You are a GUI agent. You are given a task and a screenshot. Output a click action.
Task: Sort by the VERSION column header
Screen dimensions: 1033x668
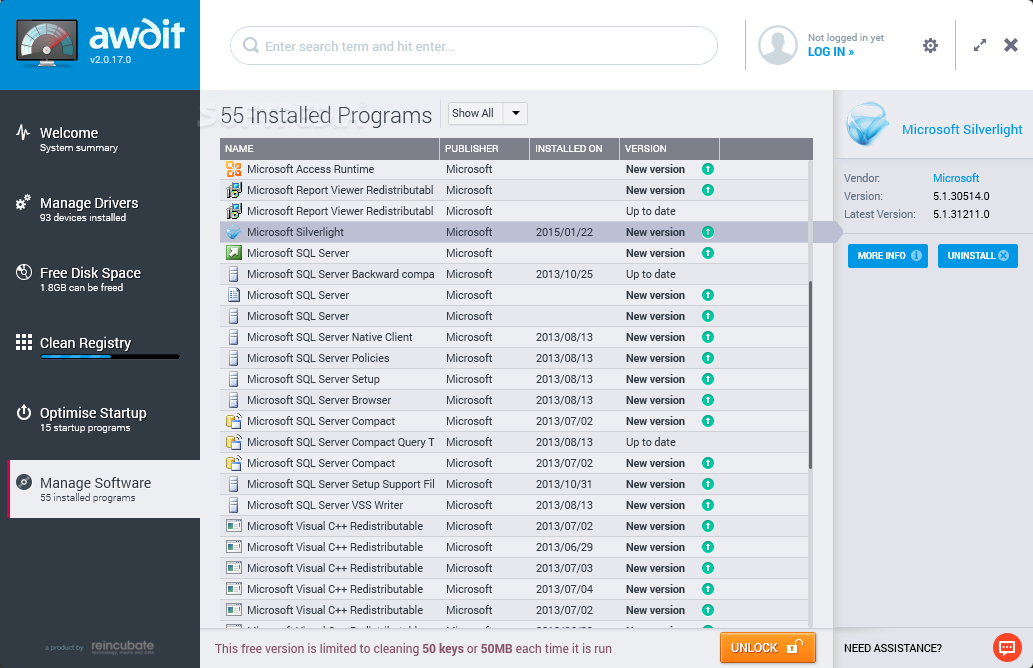coord(669,149)
